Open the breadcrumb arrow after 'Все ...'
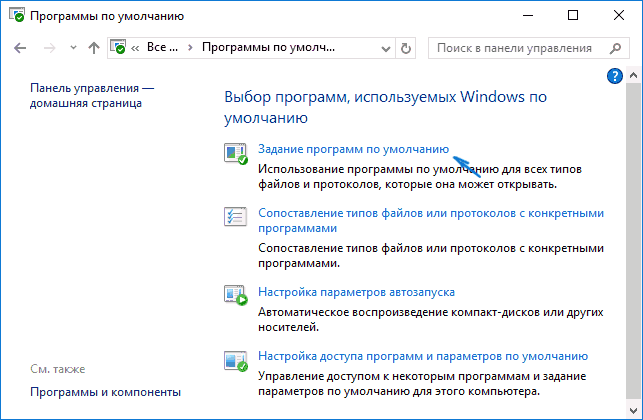 tap(190, 48)
